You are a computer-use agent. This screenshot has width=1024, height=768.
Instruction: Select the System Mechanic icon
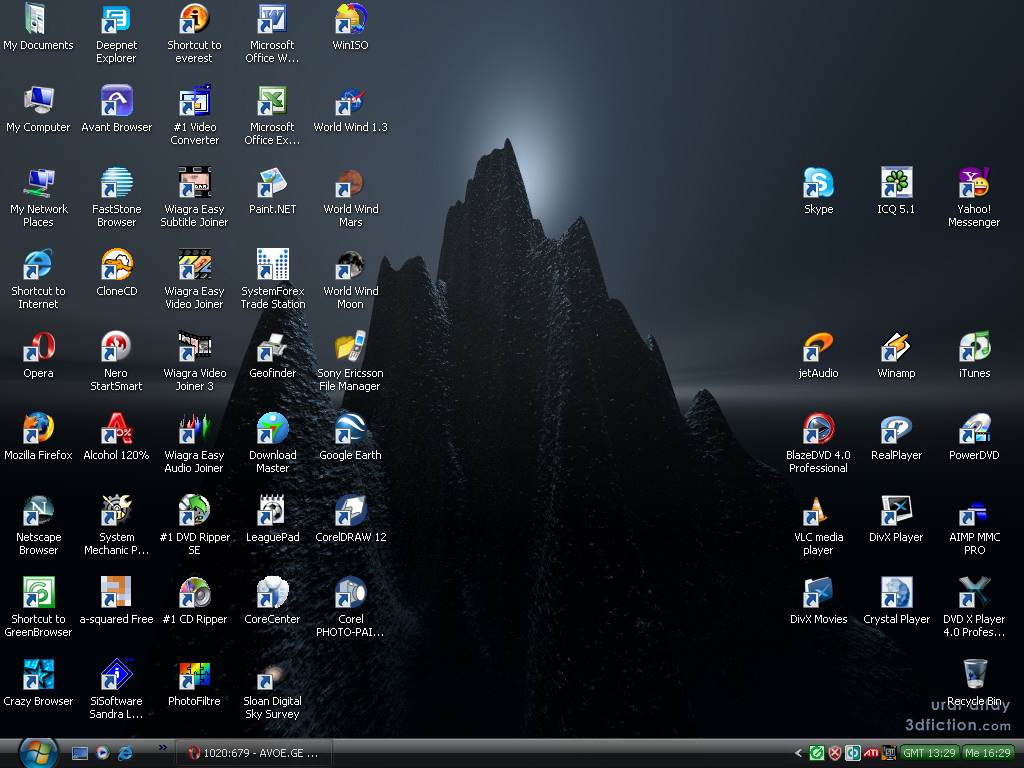(116, 511)
